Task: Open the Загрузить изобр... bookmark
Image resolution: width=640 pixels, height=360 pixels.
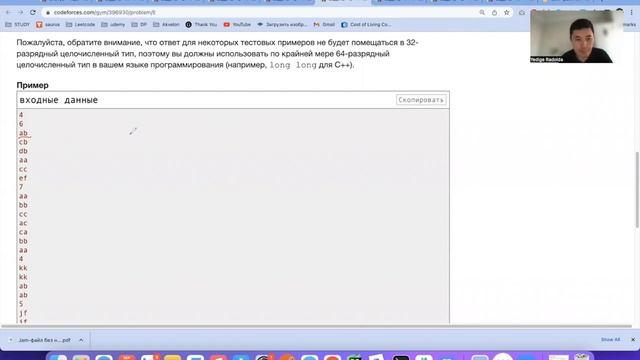Action: [282, 24]
